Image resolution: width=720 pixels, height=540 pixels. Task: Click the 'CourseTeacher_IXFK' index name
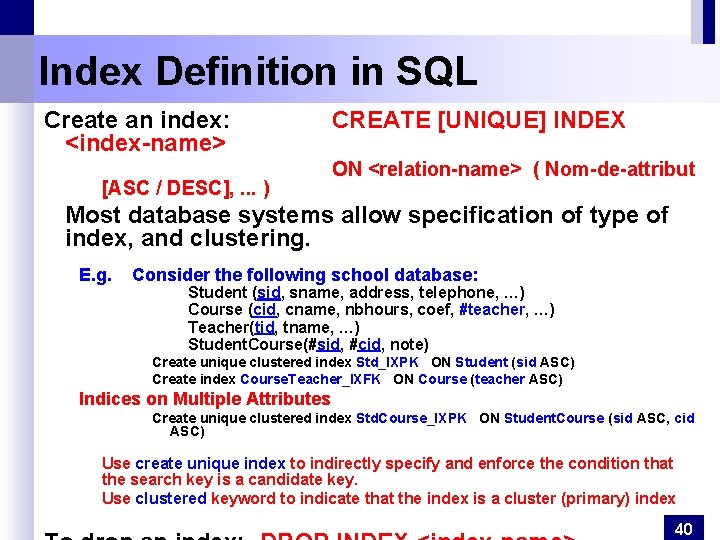[x=310, y=379]
